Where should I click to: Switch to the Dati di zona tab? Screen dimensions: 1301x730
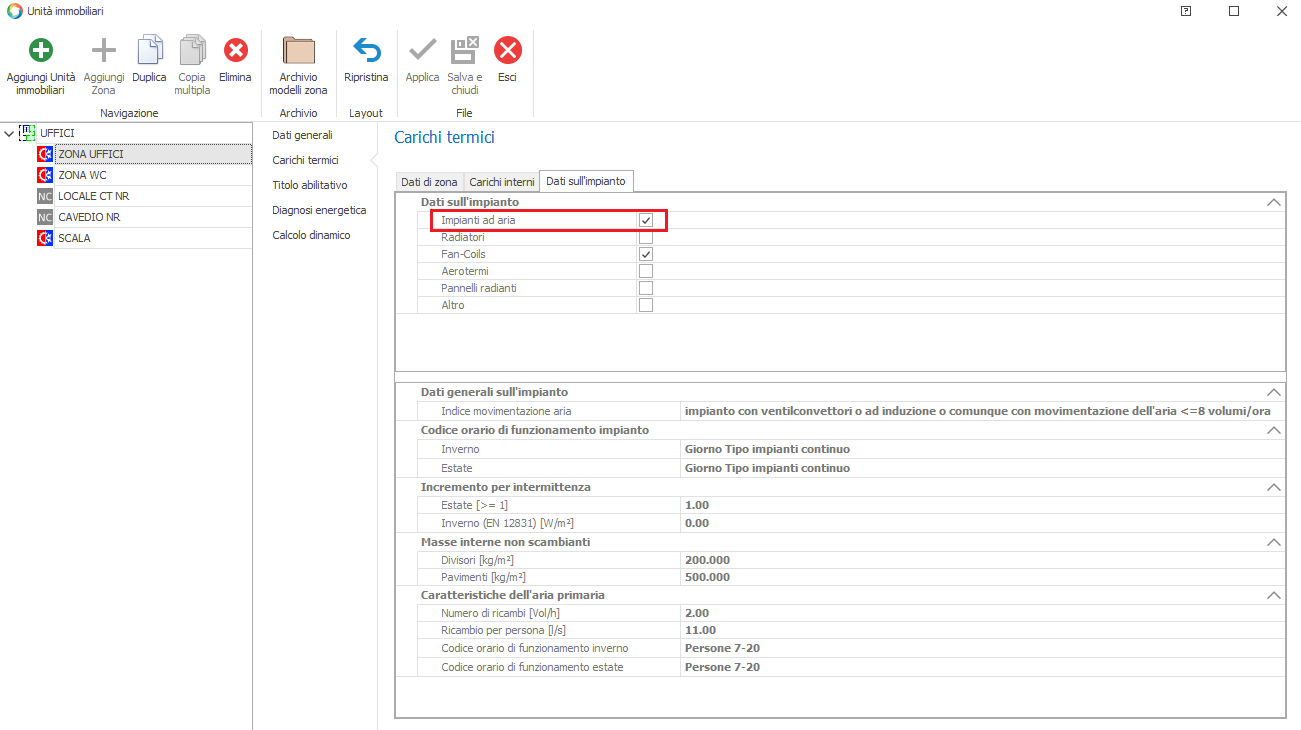point(429,182)
